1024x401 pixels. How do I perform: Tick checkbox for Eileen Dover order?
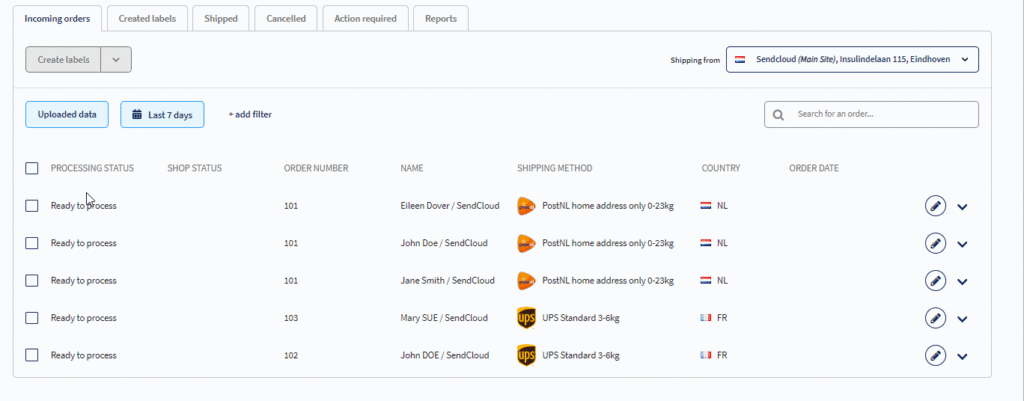click(32, 206)
